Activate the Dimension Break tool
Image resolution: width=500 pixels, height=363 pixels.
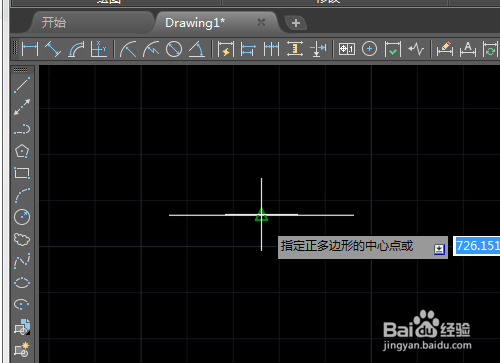point(318,49)
